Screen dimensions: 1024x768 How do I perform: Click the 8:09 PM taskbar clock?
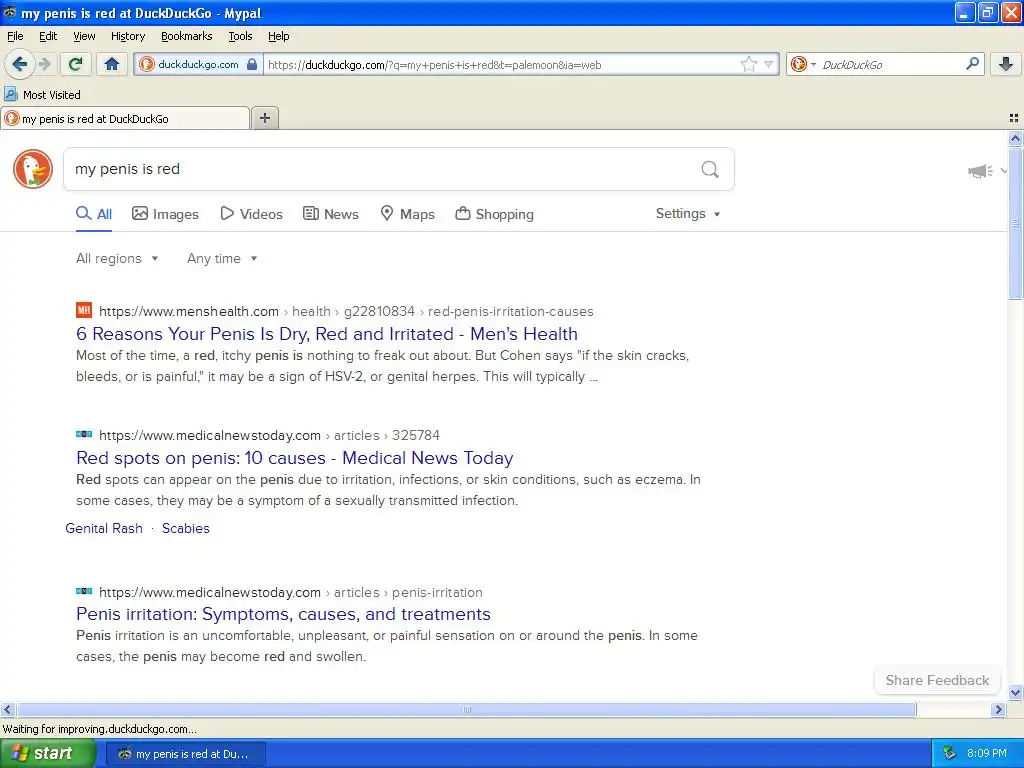pyautogui.click(x=987, y=753)
